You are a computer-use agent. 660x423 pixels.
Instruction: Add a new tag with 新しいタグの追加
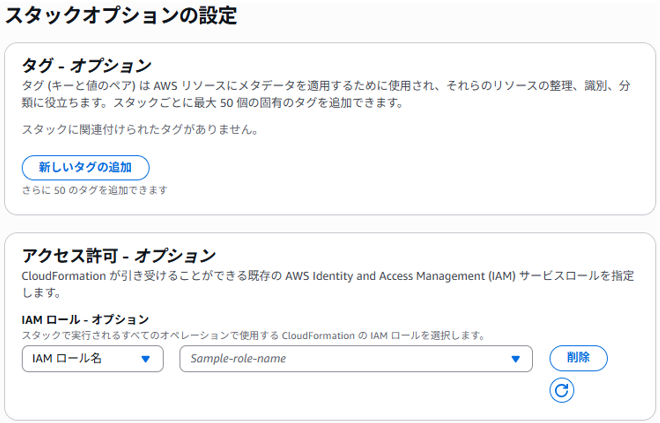pyautogui.click(x=85, y=168)
